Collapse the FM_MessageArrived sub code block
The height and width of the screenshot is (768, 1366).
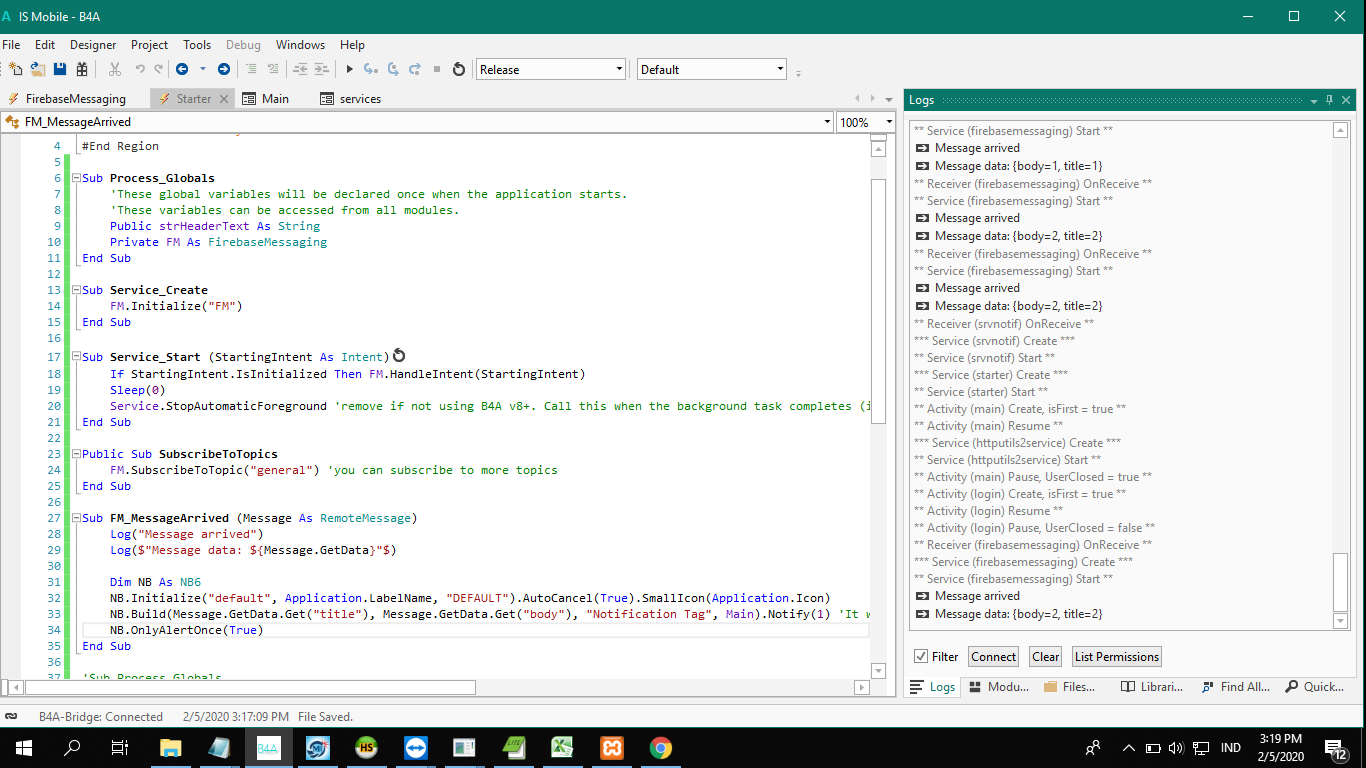(x=76, y=518)
